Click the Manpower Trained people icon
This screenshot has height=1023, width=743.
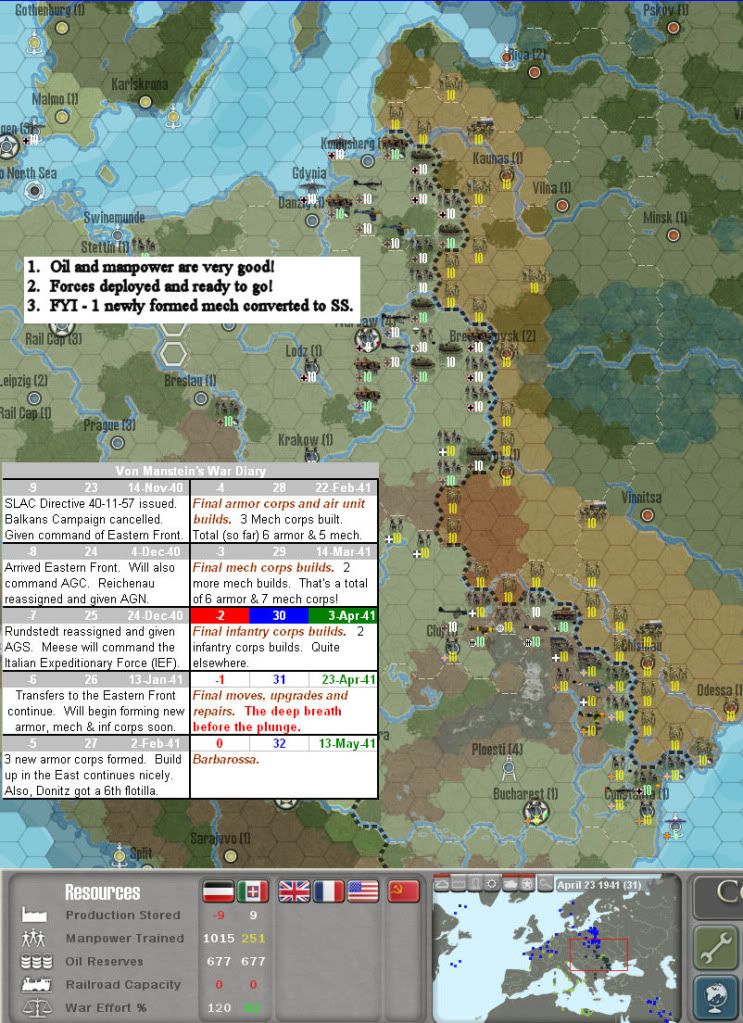pyautogui.click(x=34, y=938)
